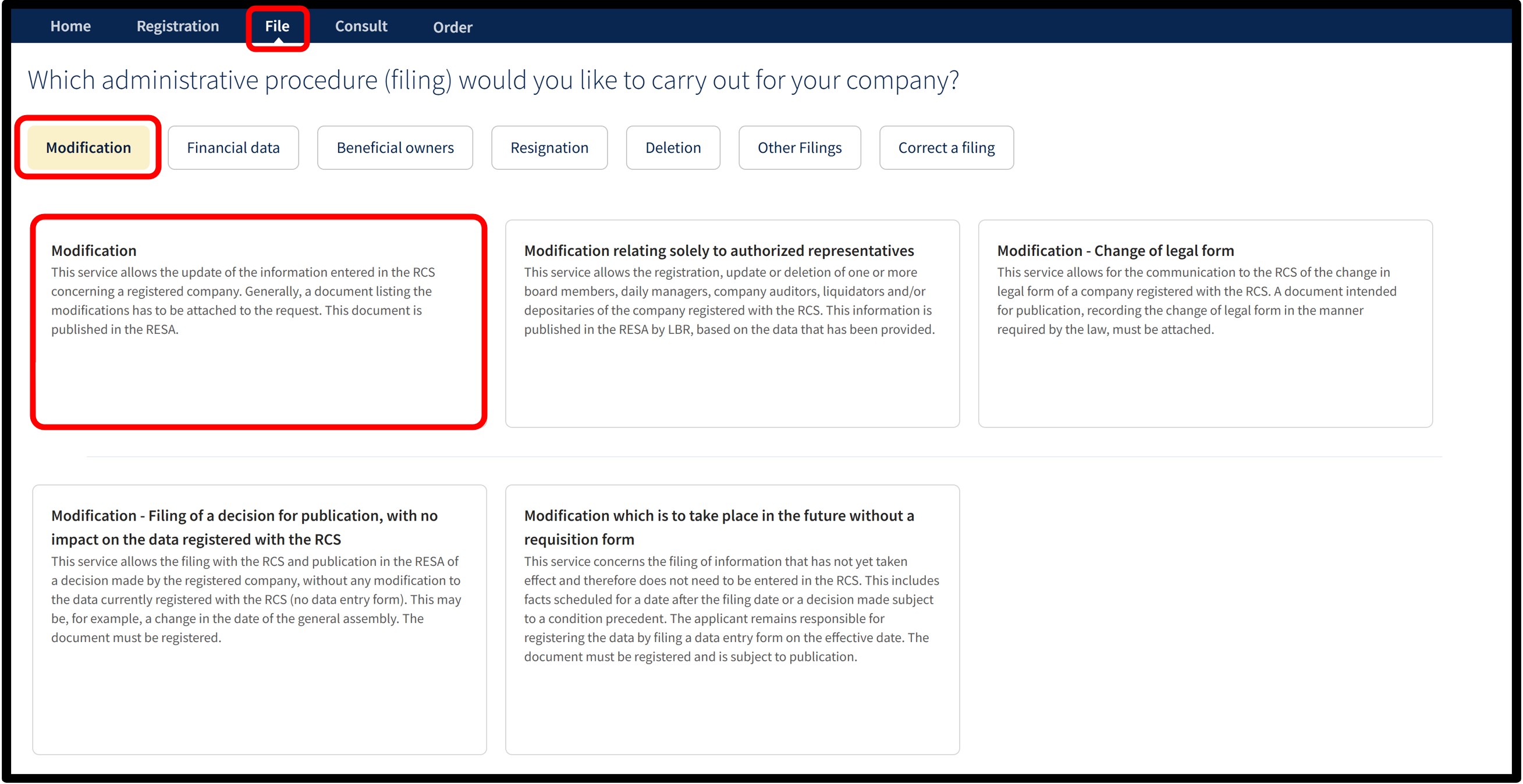1523x784 pixels.
Task: Open the Beneficial owners tab
Action: tap(395, 148)
